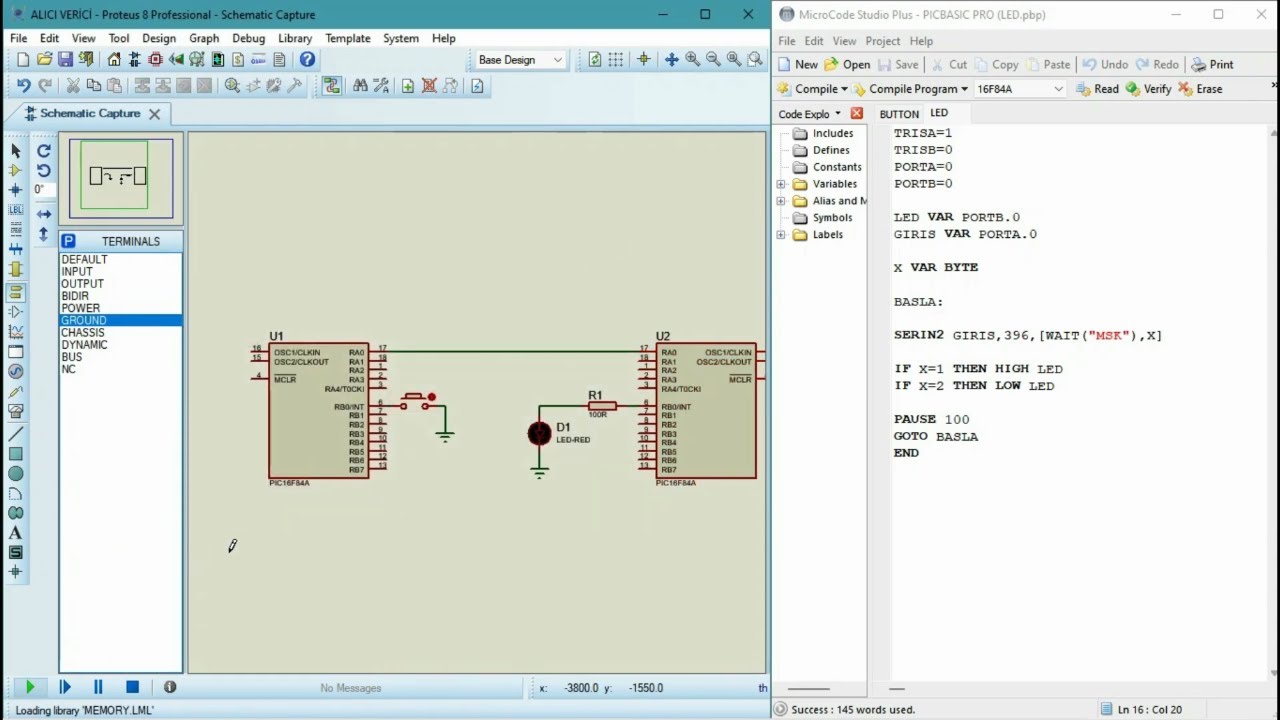Cut selection with Proteus scissors icon
This screenshot has width=1280, height=720.
[73, 86]
